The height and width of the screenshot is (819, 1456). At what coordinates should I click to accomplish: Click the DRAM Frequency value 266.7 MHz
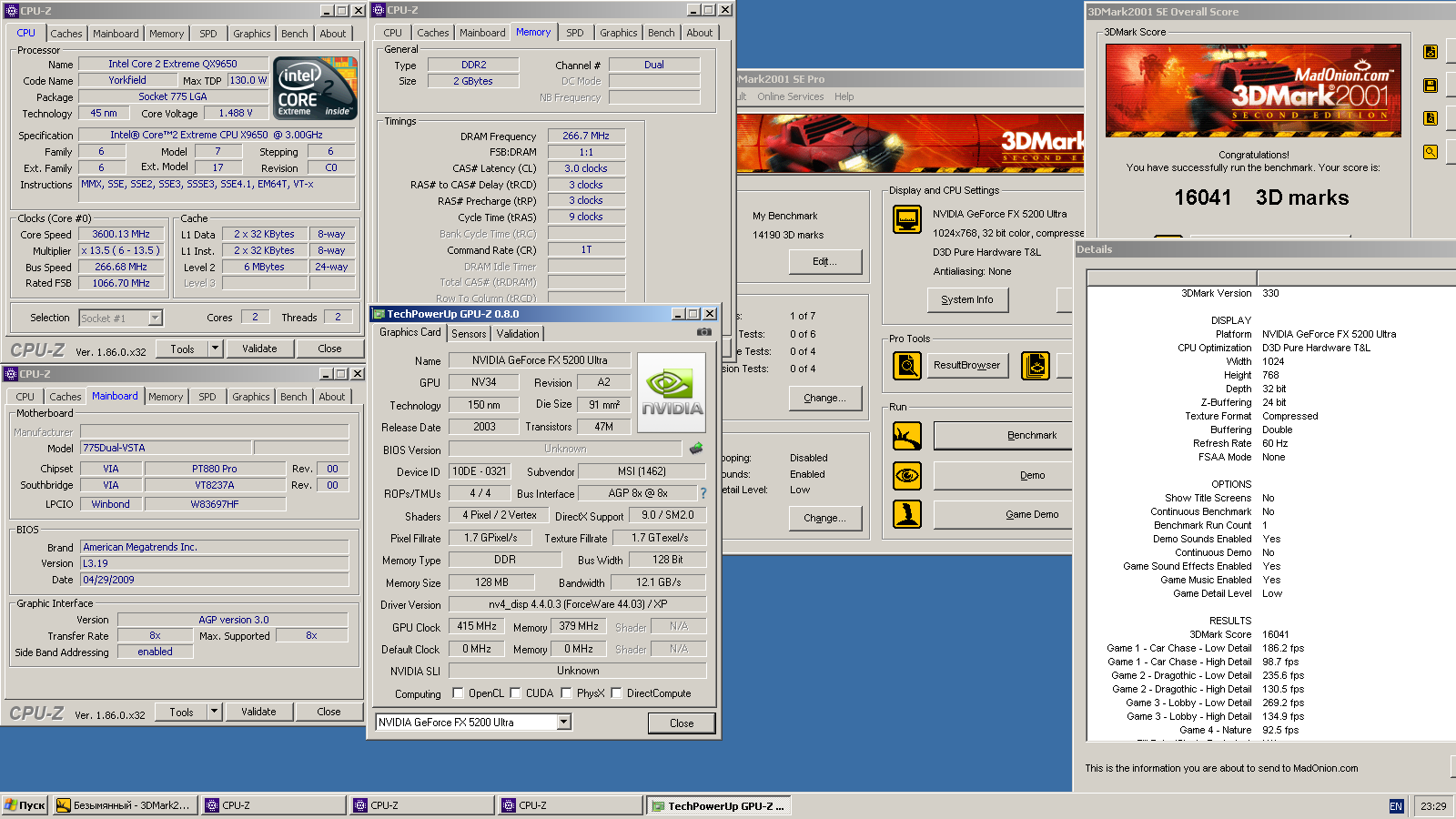tap(586, 136)
